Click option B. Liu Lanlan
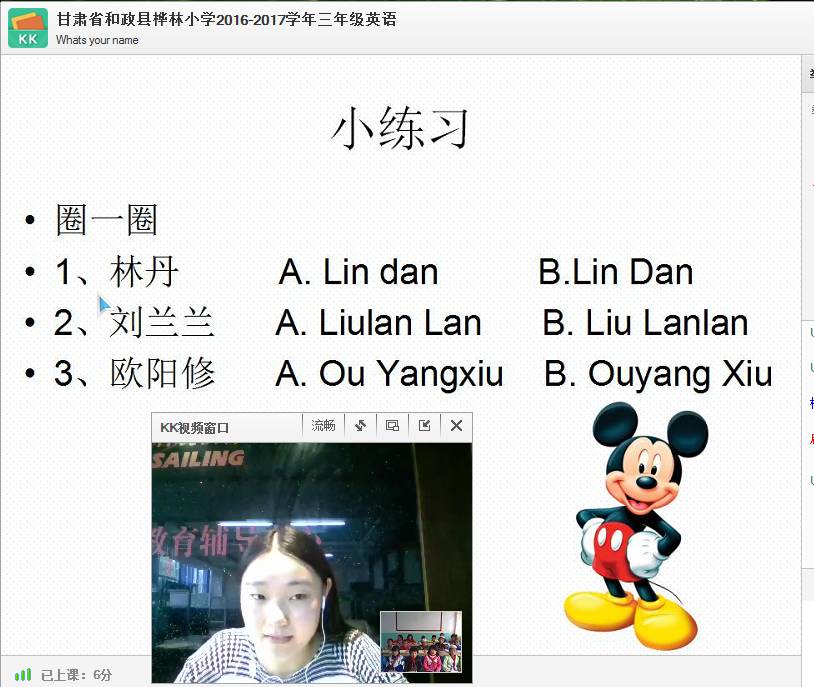814x687 pixels. pyautogui.click(x=645, y=322)
